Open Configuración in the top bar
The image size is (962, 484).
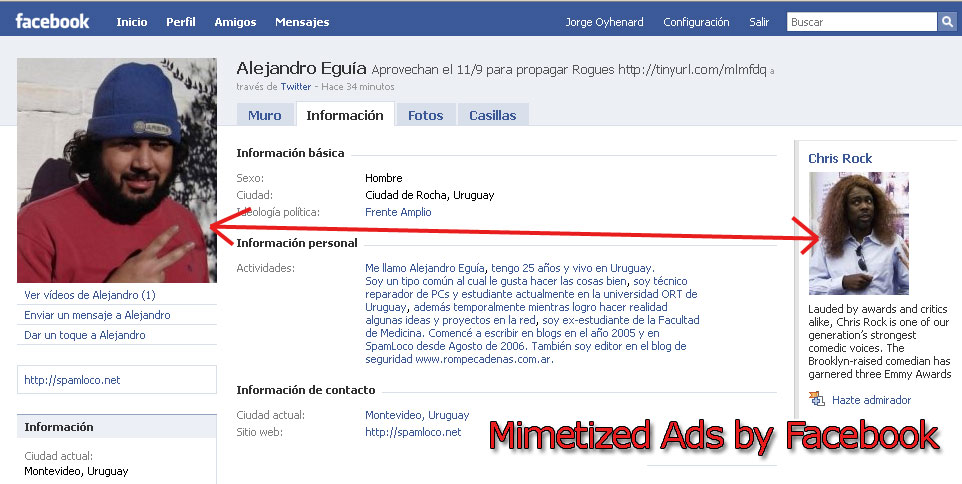pyautogui.click(x=696, y=22)
